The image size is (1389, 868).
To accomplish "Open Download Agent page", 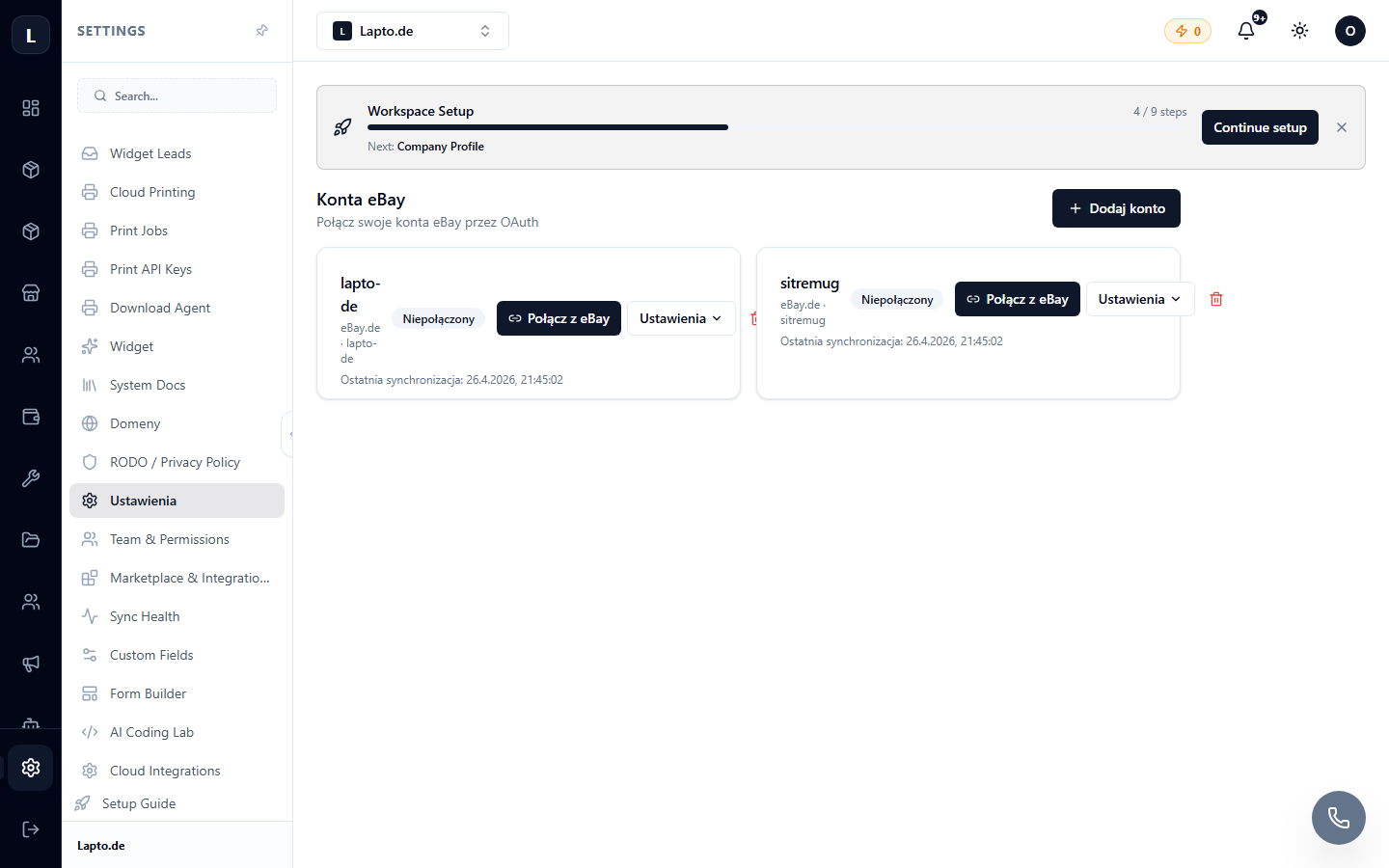I will pos(177,308).
